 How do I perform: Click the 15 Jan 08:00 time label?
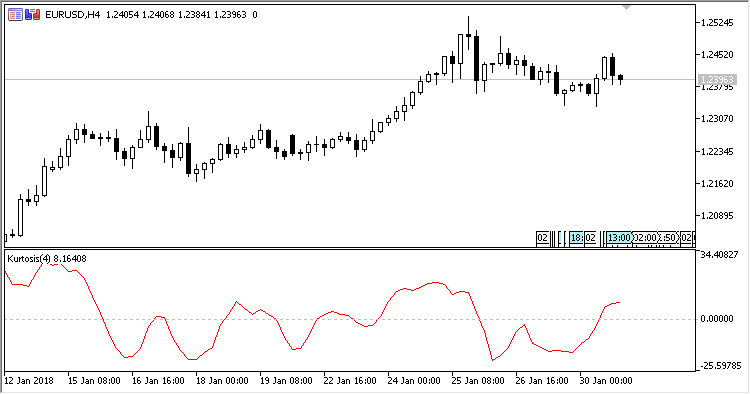(94, 381)
